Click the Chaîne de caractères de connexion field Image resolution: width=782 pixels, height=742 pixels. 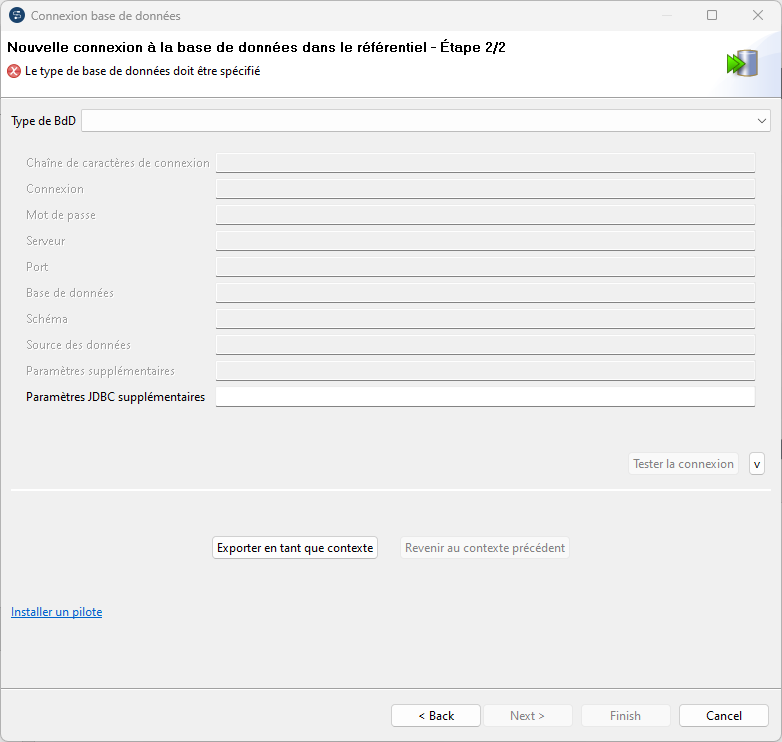pos(485,163)
